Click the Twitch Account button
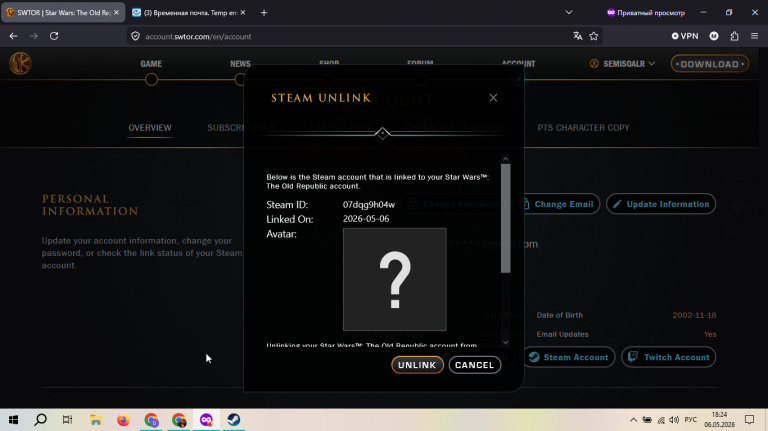Viewport: 768px width, 431px height. 669,358
